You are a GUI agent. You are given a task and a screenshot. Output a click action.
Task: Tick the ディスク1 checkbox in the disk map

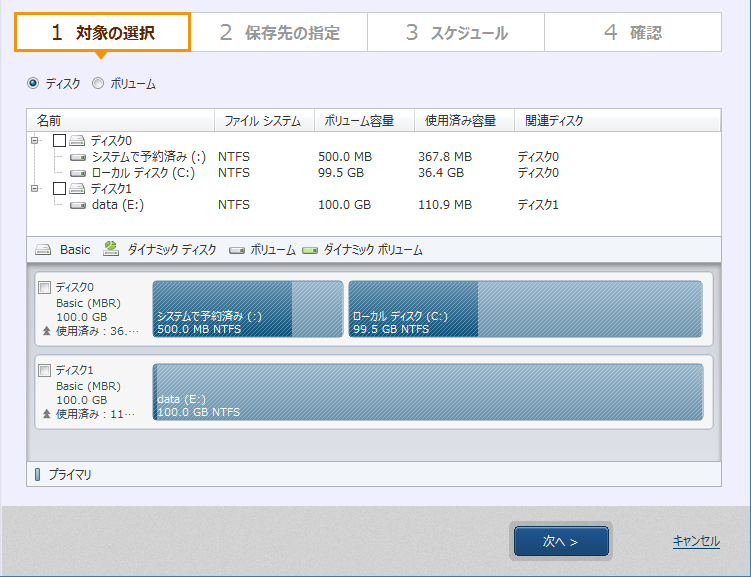[x=44, y=370]
